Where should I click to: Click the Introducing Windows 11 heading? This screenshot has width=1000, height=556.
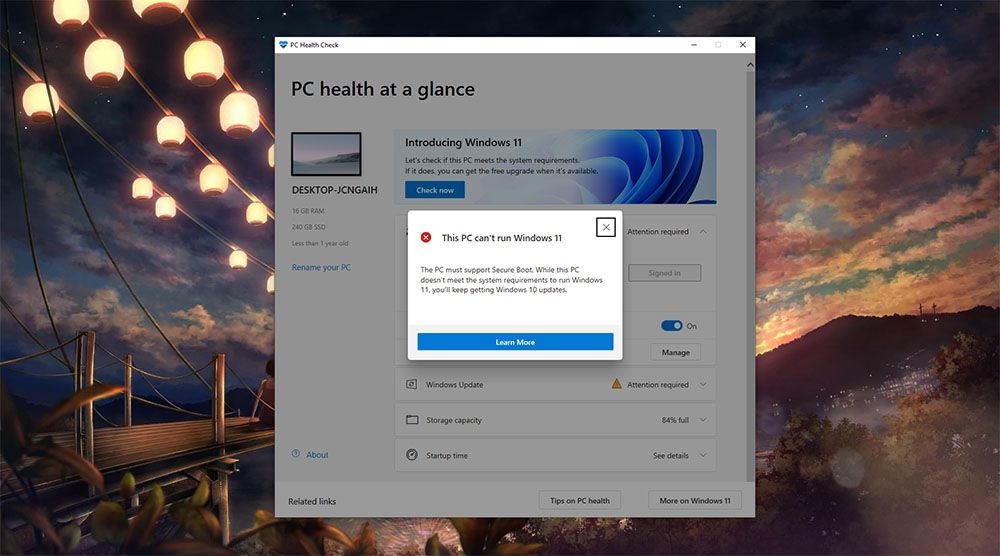[463, 142]
